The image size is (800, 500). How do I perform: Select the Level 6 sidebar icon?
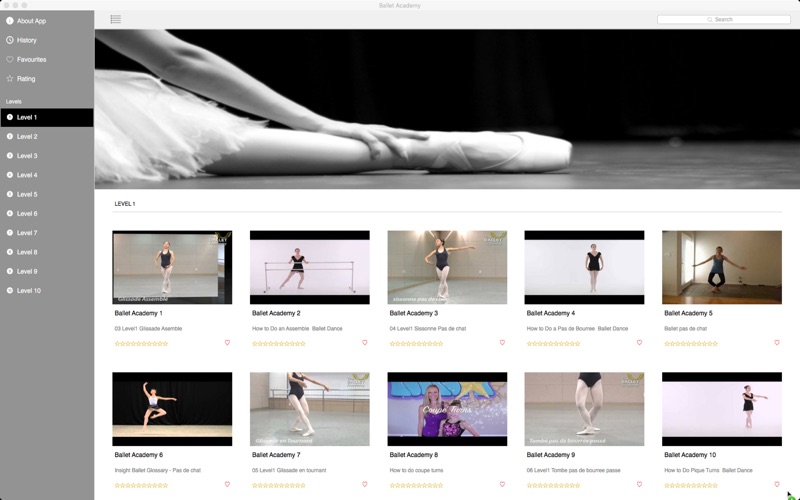tap(10, 214)
